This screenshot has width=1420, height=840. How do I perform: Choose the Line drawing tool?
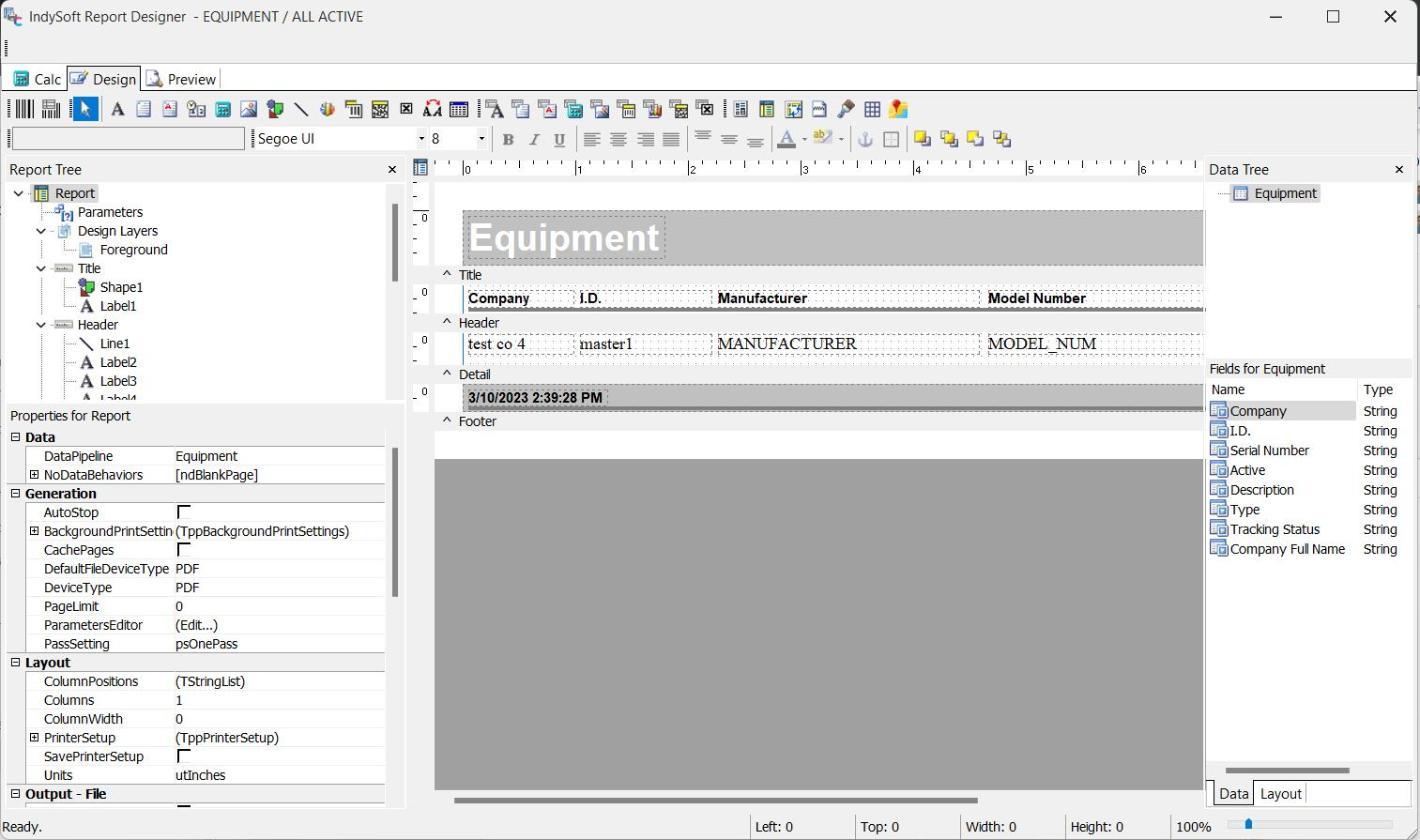[301, 110]
